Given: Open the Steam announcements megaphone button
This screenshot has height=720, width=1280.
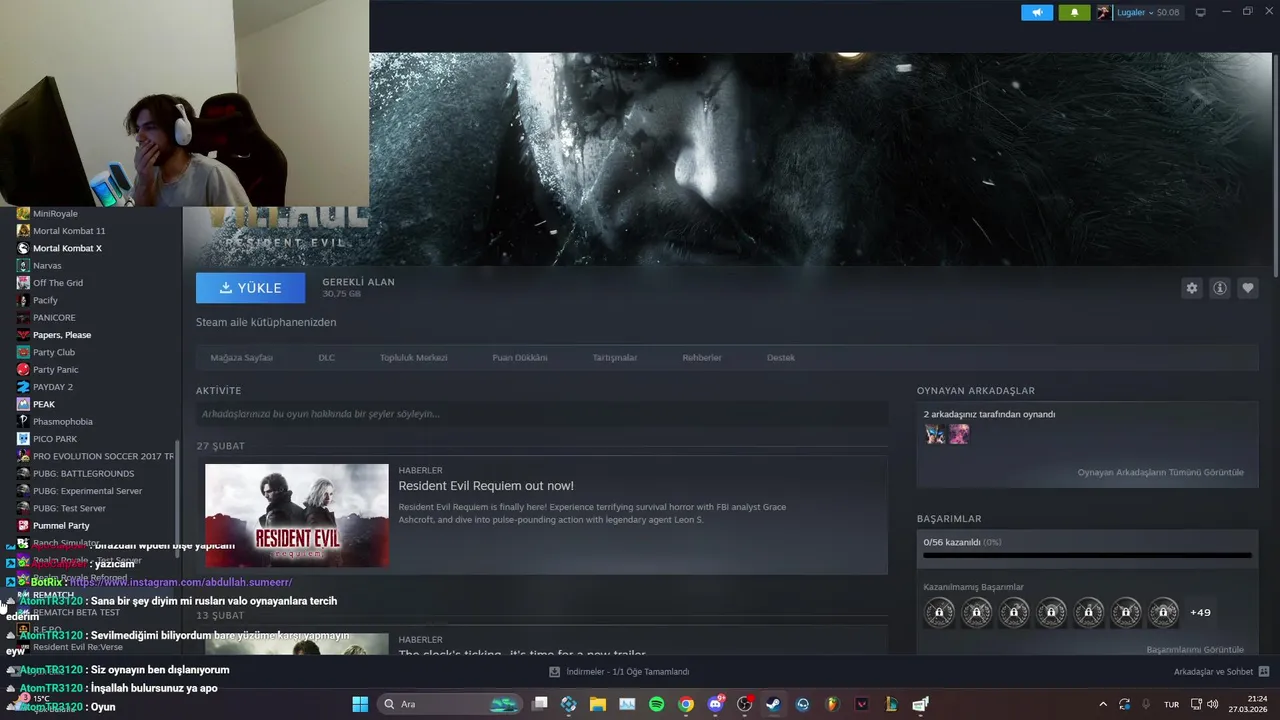Looking at the screenshot, I should tap(1037, 12).
